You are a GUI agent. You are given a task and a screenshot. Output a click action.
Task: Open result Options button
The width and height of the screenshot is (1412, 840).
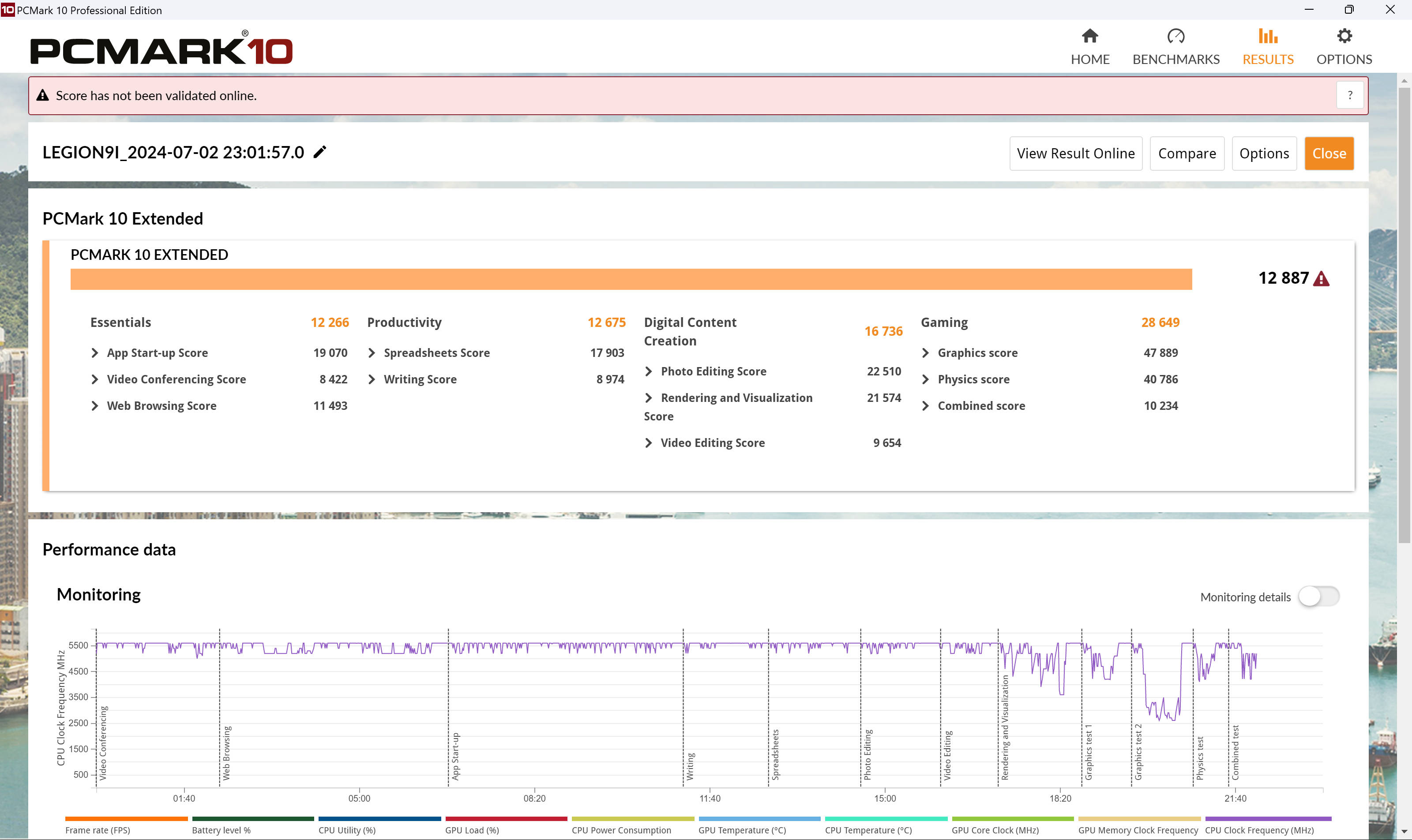(1264, 154)
